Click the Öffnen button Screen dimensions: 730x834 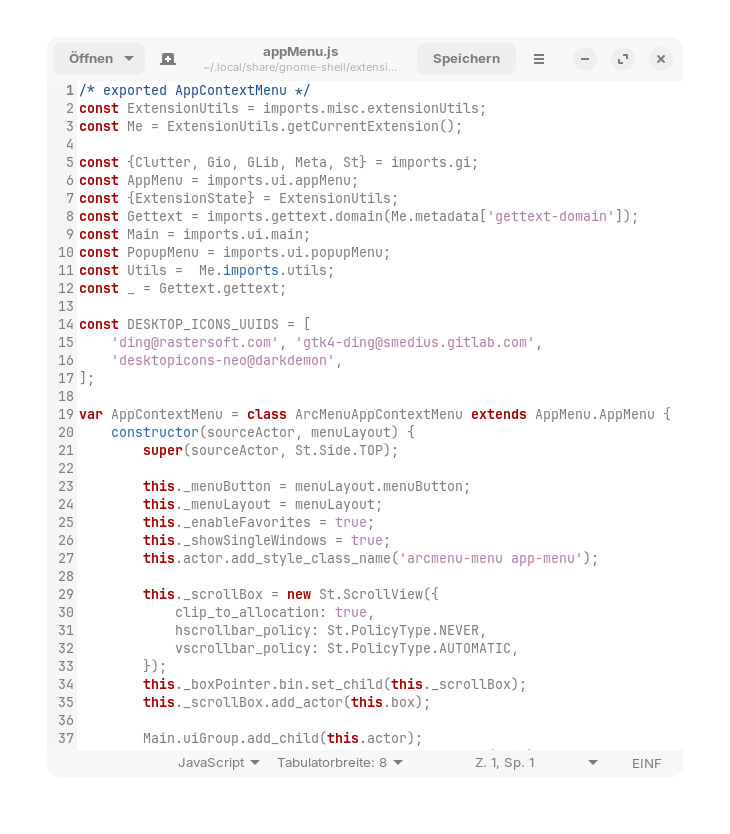tap(90, 59)
